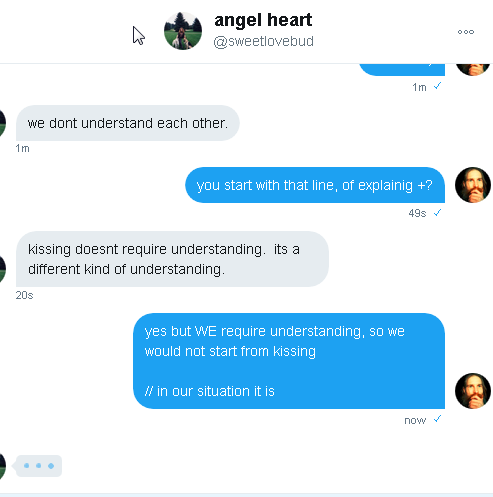Click sender avatar beside "you start with that line"
This screenshot has width=493, height=497.
473,185
